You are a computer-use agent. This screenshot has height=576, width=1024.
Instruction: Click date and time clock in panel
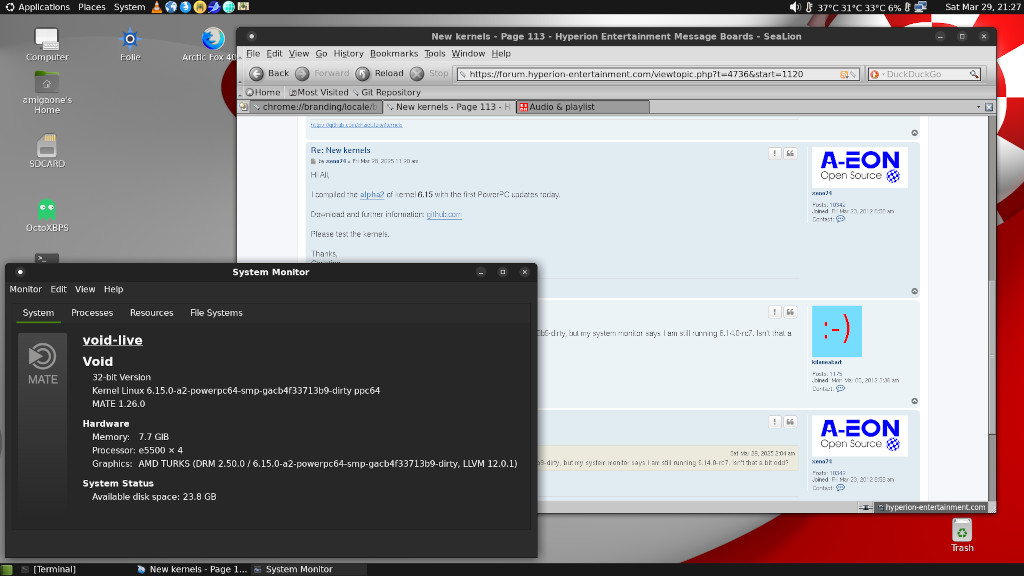pyautogui.click(x=982, y=7)
